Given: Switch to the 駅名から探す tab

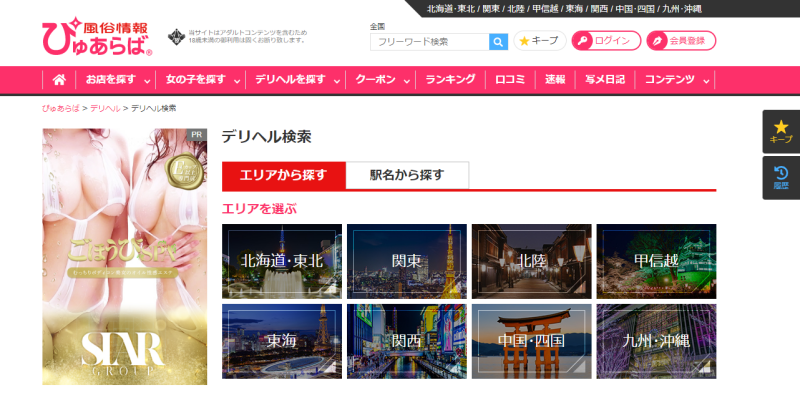Looking at the screenshot, I should pyautogui.click(x=407, y=175).
